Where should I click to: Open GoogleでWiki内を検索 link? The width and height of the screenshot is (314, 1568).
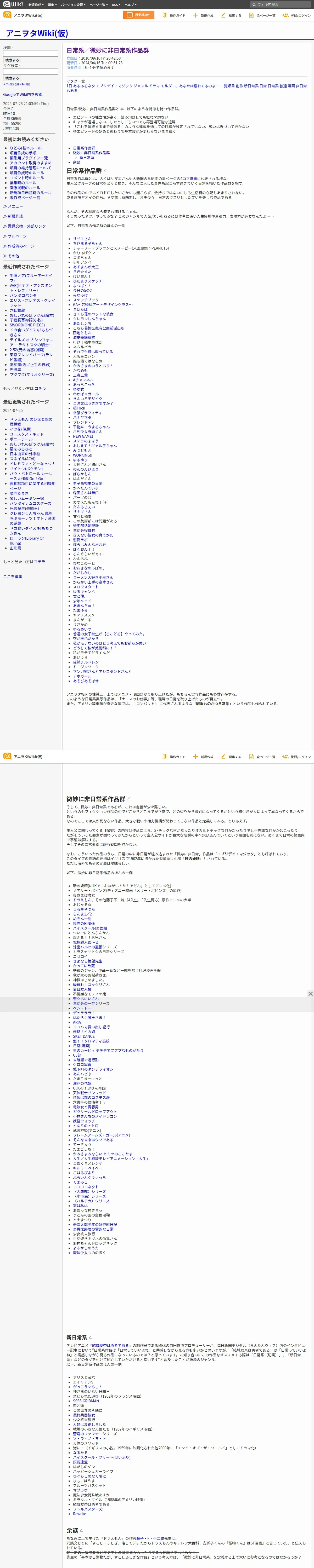(x=23, y=94)
